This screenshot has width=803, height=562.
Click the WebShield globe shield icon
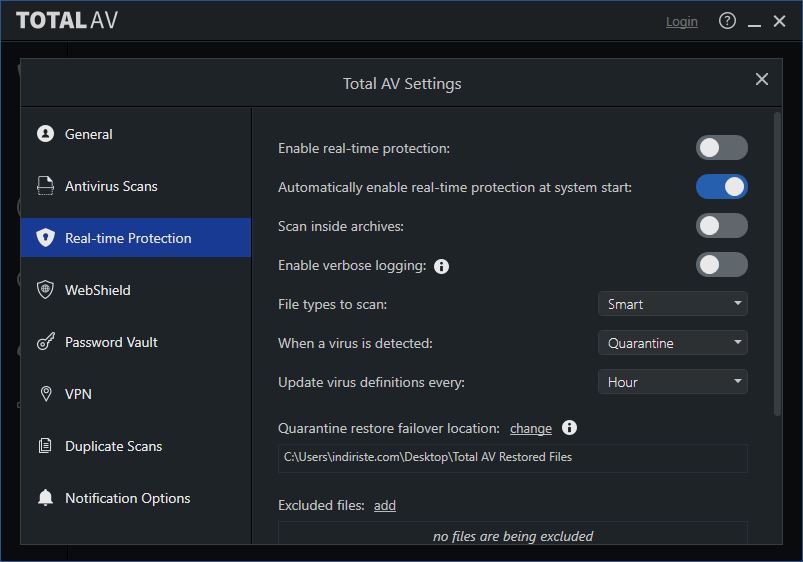(x=46, y=290)
